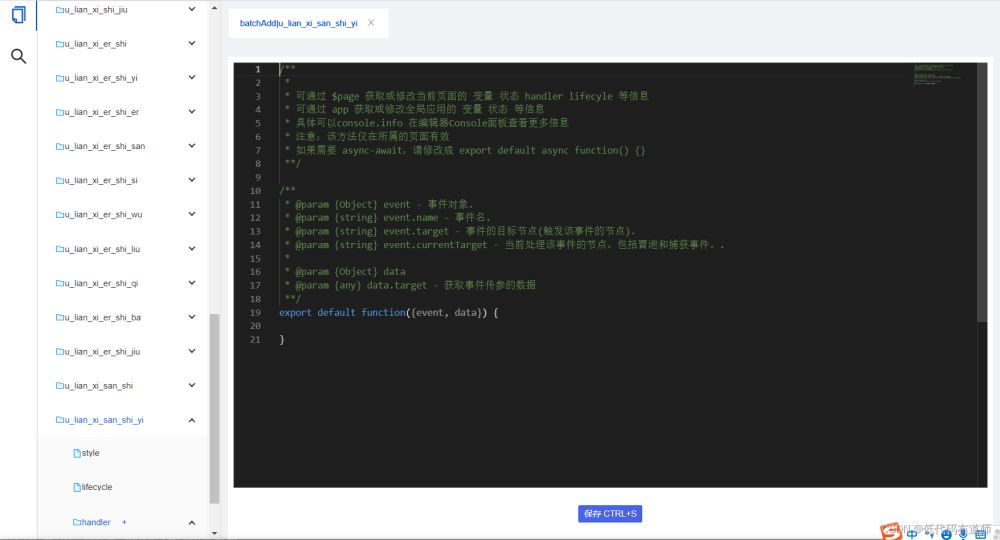
Task: Select the u_lian_xi_er_shi_yi folder
Action: pyautogui.click(x=96, y=78)
